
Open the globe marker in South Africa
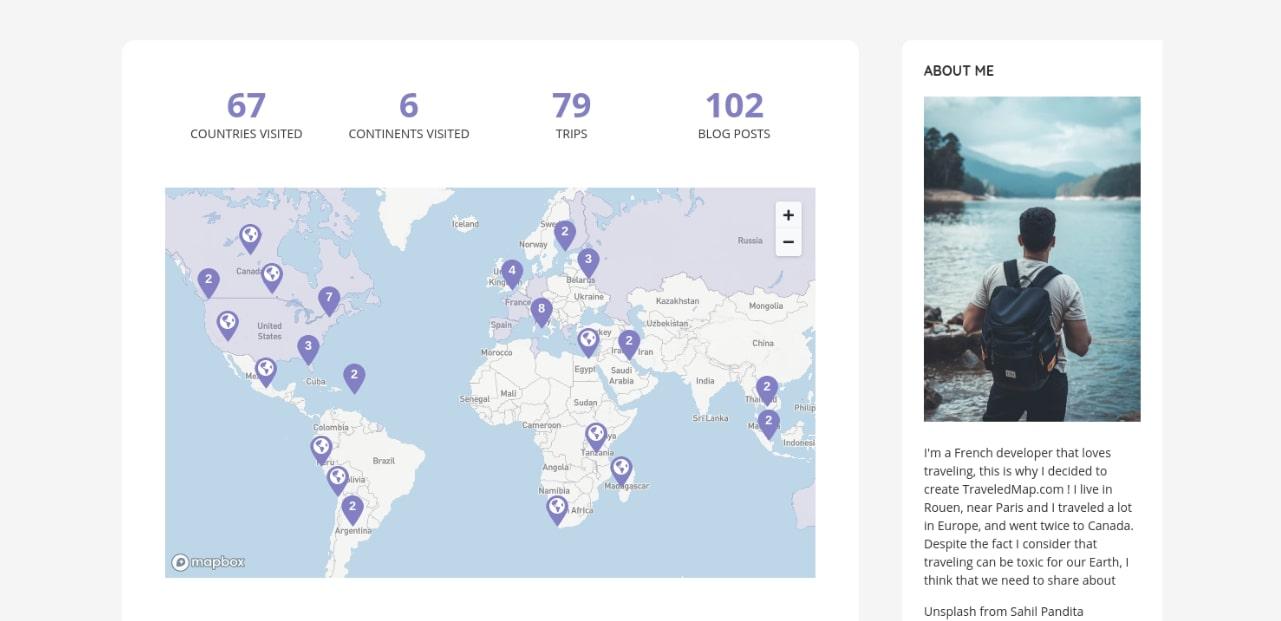click(557, 508)
